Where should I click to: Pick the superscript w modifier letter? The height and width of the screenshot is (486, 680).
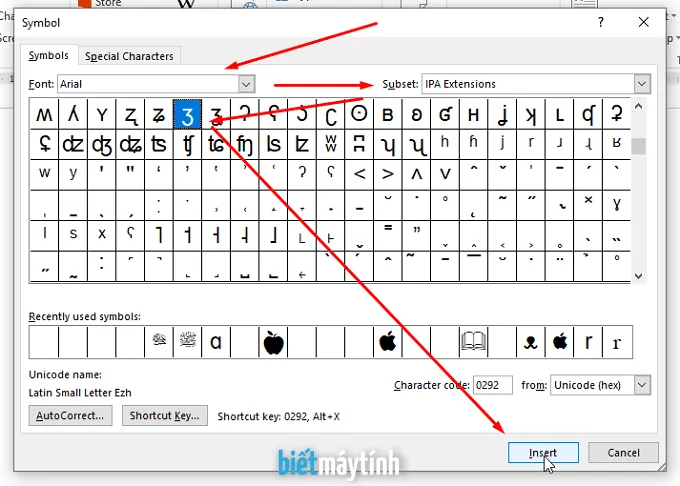[44, 175]
